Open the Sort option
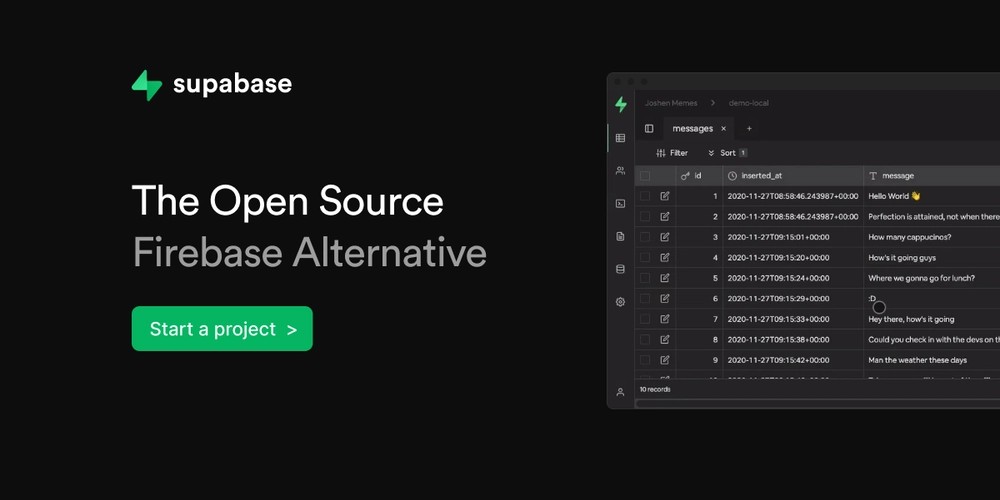The height and width of the screenshot is (500, 1000). 727,153
